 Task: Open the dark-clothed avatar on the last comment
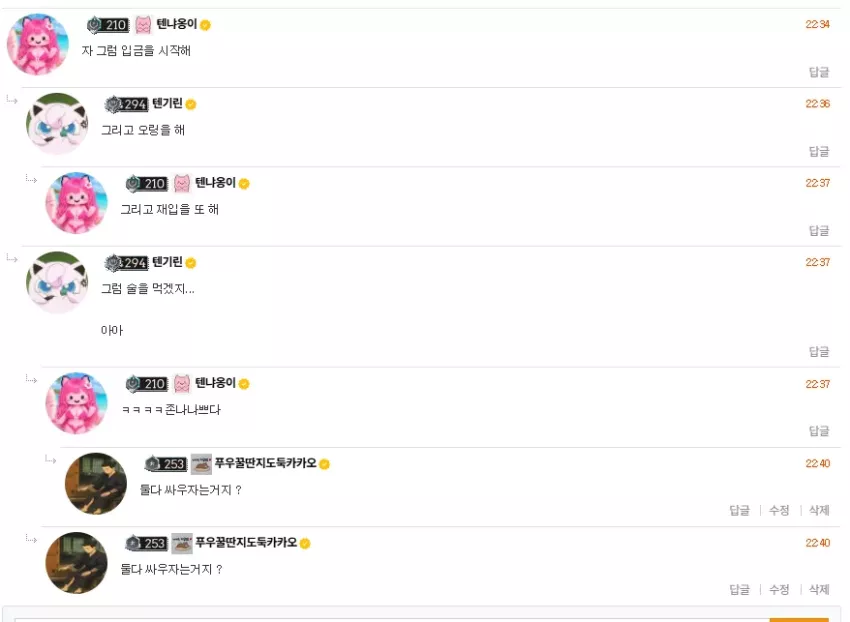coord(76,563)
